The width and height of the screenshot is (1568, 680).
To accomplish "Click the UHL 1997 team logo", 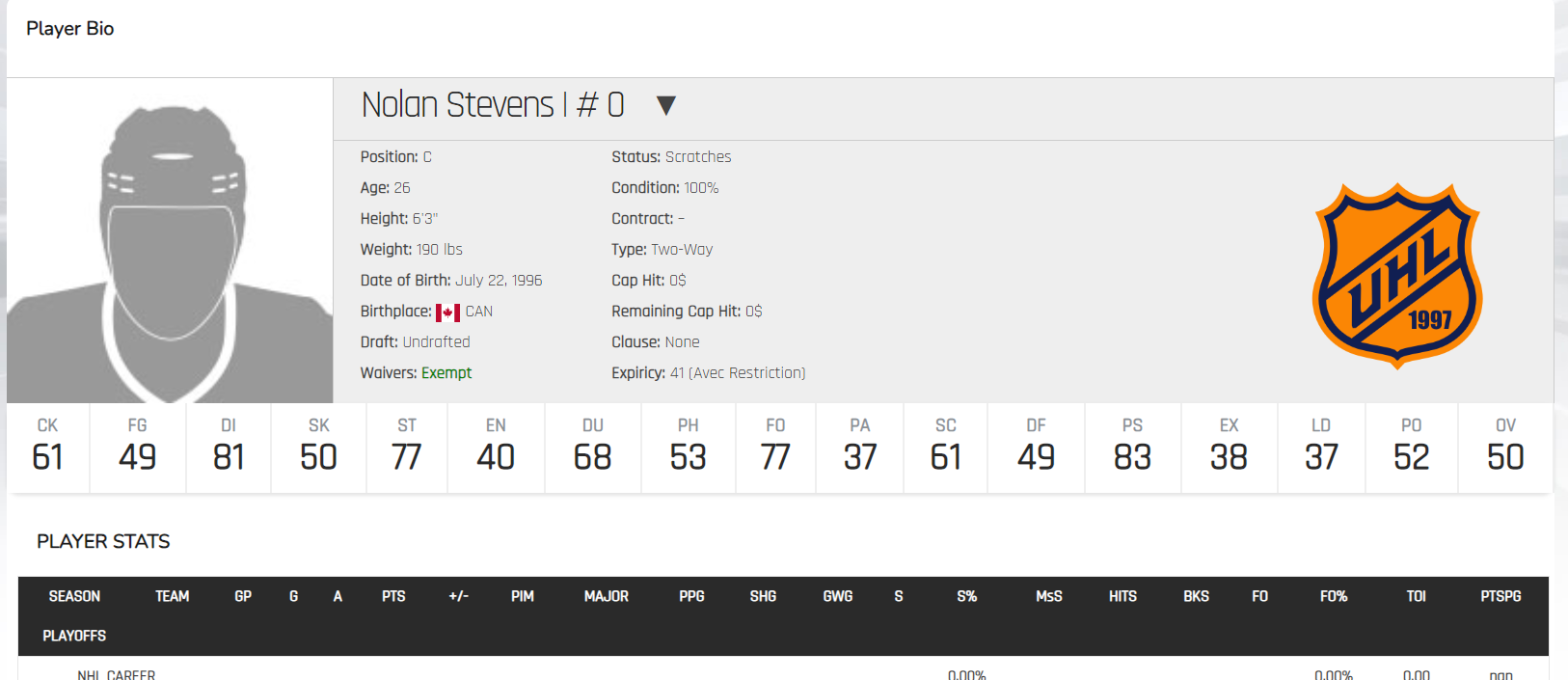I will [x=1397, y=276].
